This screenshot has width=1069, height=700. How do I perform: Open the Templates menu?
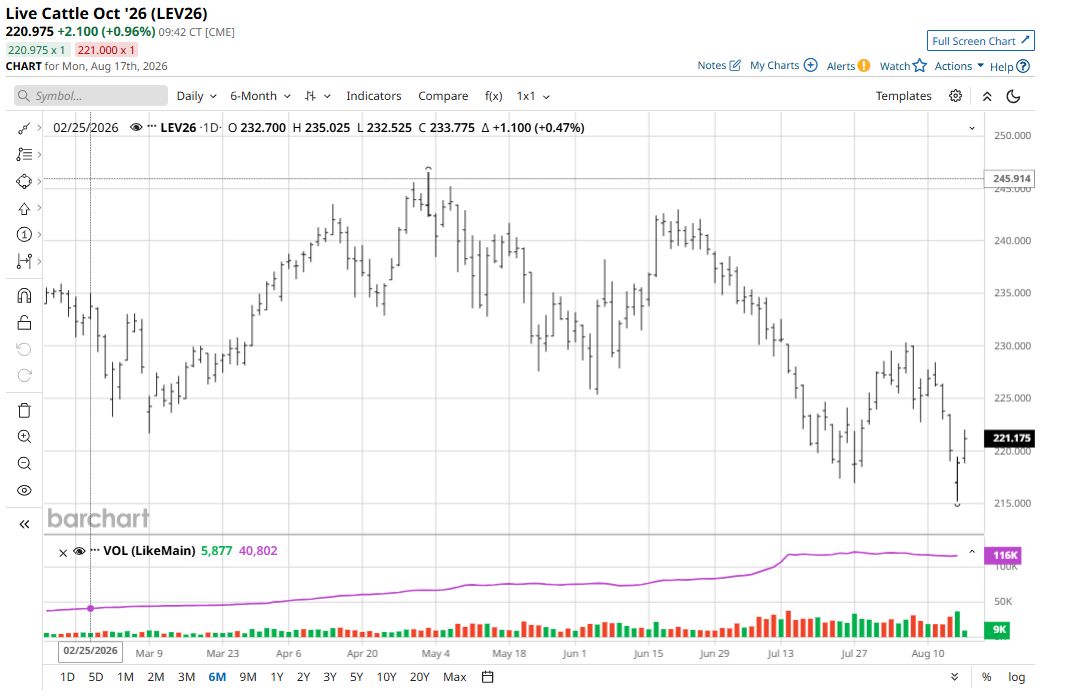[x=903, y=96]
